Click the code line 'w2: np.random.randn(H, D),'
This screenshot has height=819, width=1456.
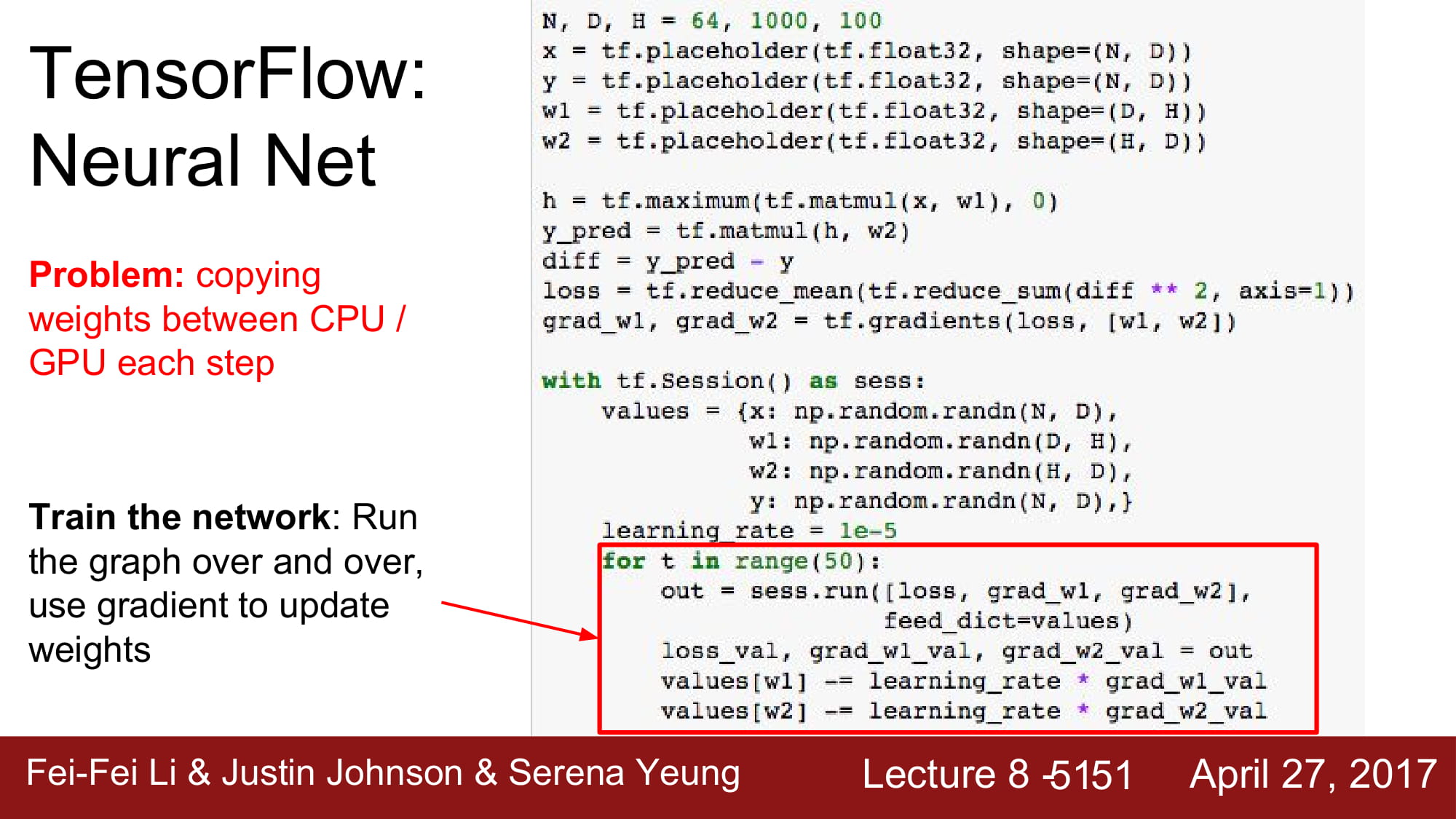(x=941, y=471)
